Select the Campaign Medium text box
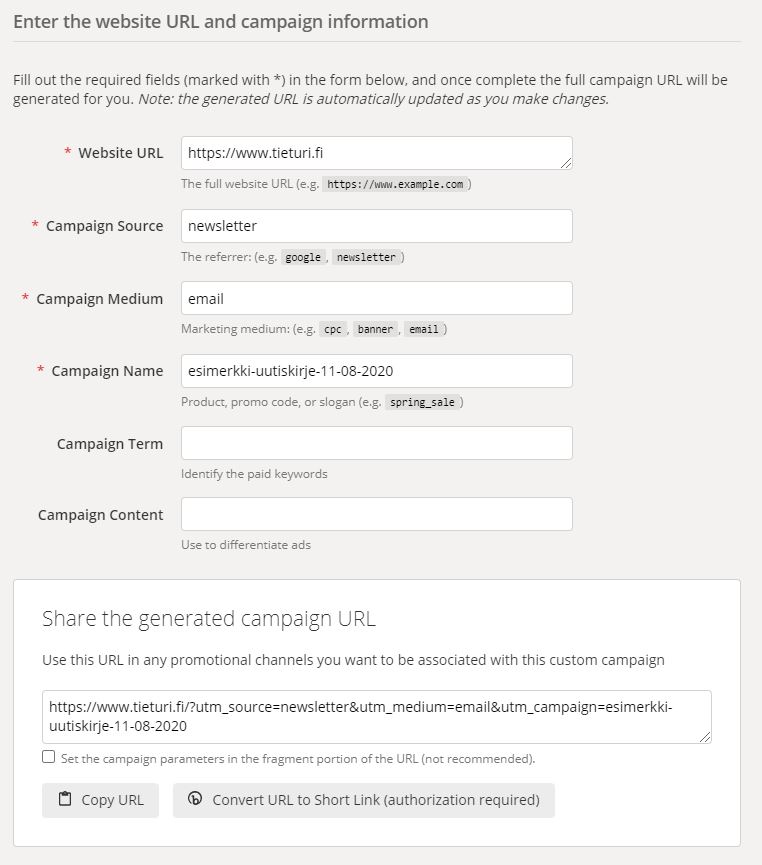Image resolution: width=762 pixels, height=865 pixels. 376,298
